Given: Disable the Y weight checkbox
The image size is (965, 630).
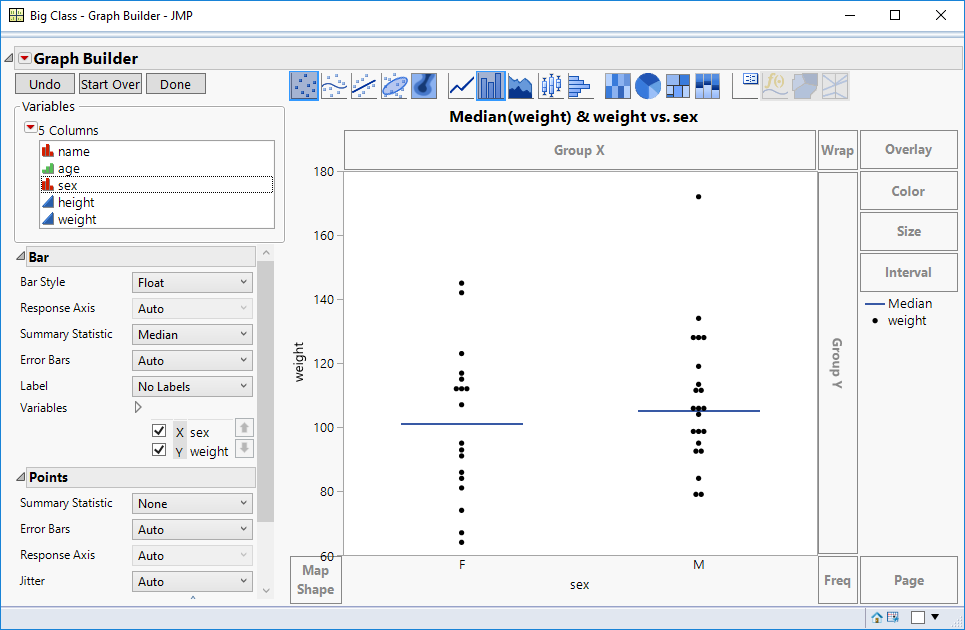Looking at the screenshot, I should (158, 449).
